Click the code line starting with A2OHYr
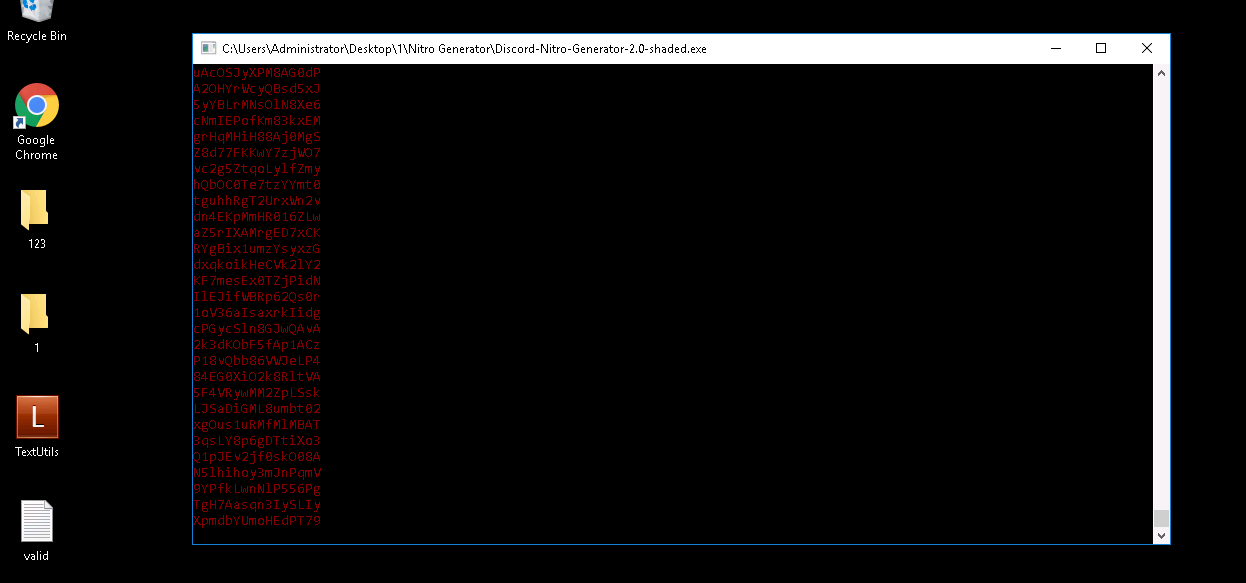Image resolution: width=1246 pixels, height=583 pixels. (x=257, y=89)
